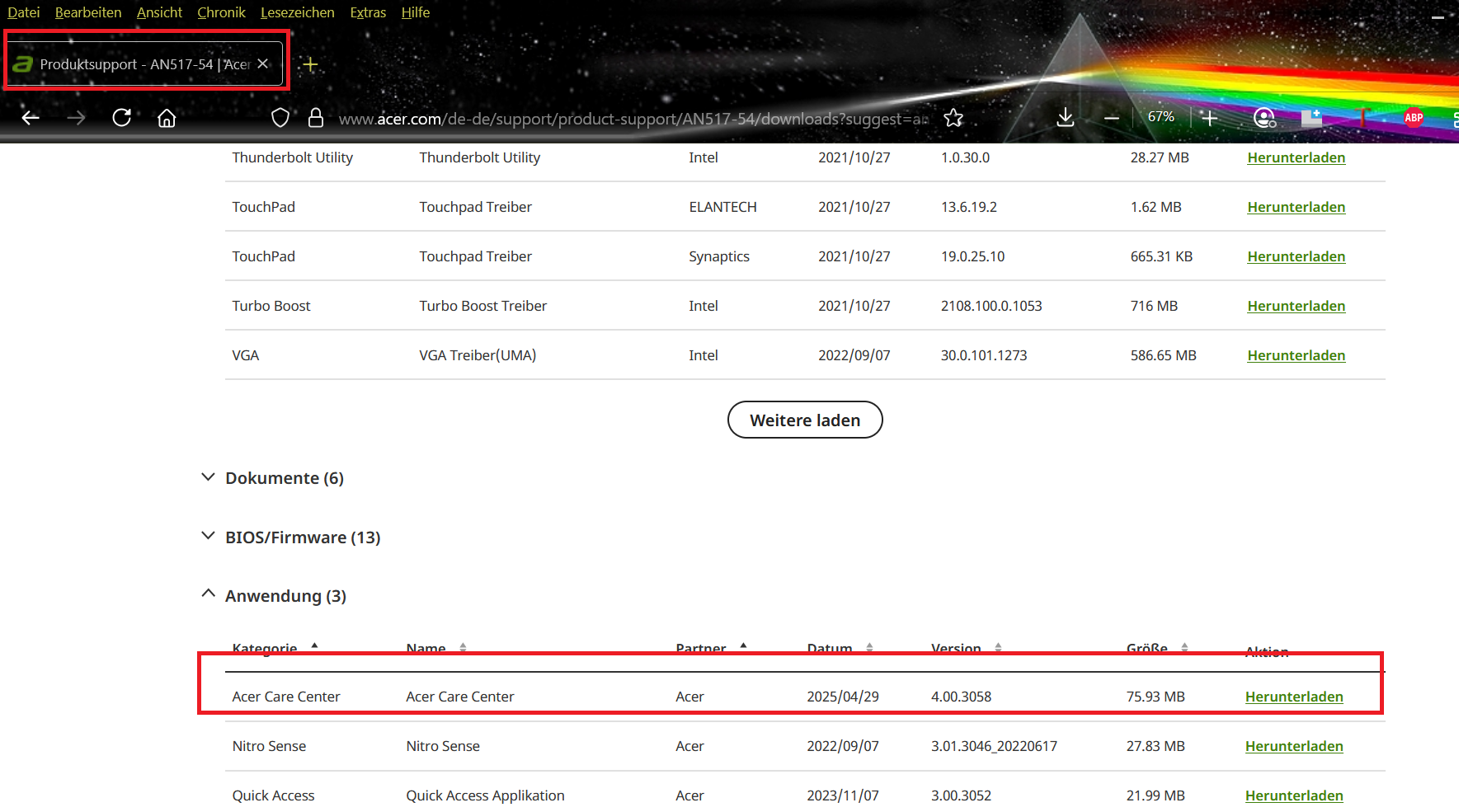Download the Quick Access Applikation
Screen dimensions: 1459x812
tap(1294, 796)
